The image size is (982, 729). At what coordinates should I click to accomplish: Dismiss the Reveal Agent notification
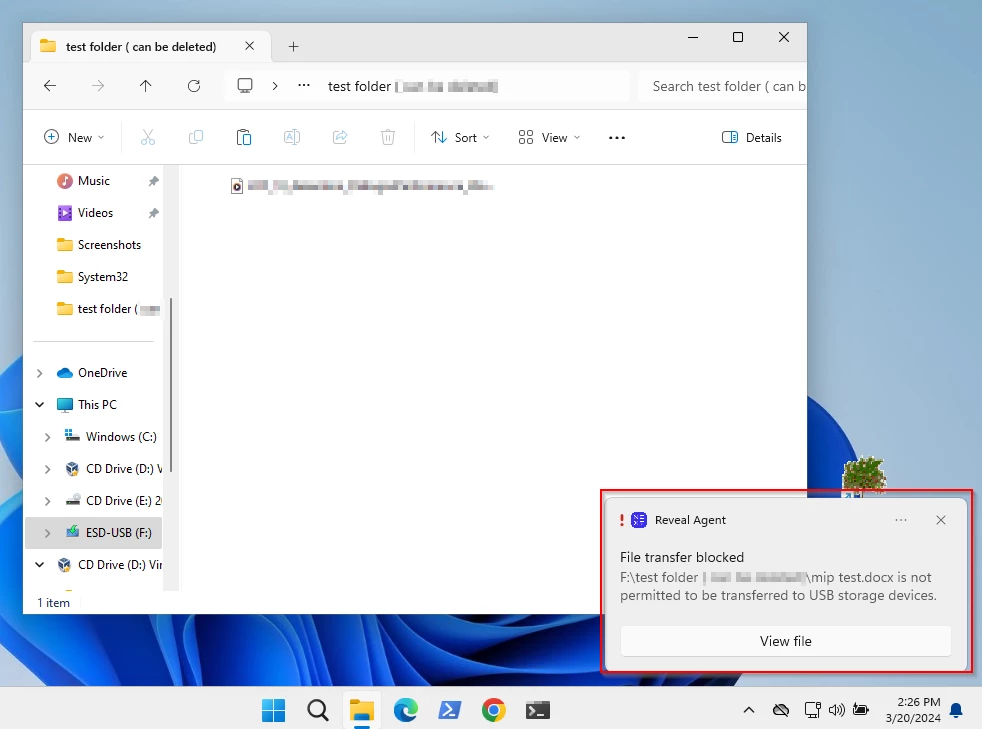click(x=941, y=520)
